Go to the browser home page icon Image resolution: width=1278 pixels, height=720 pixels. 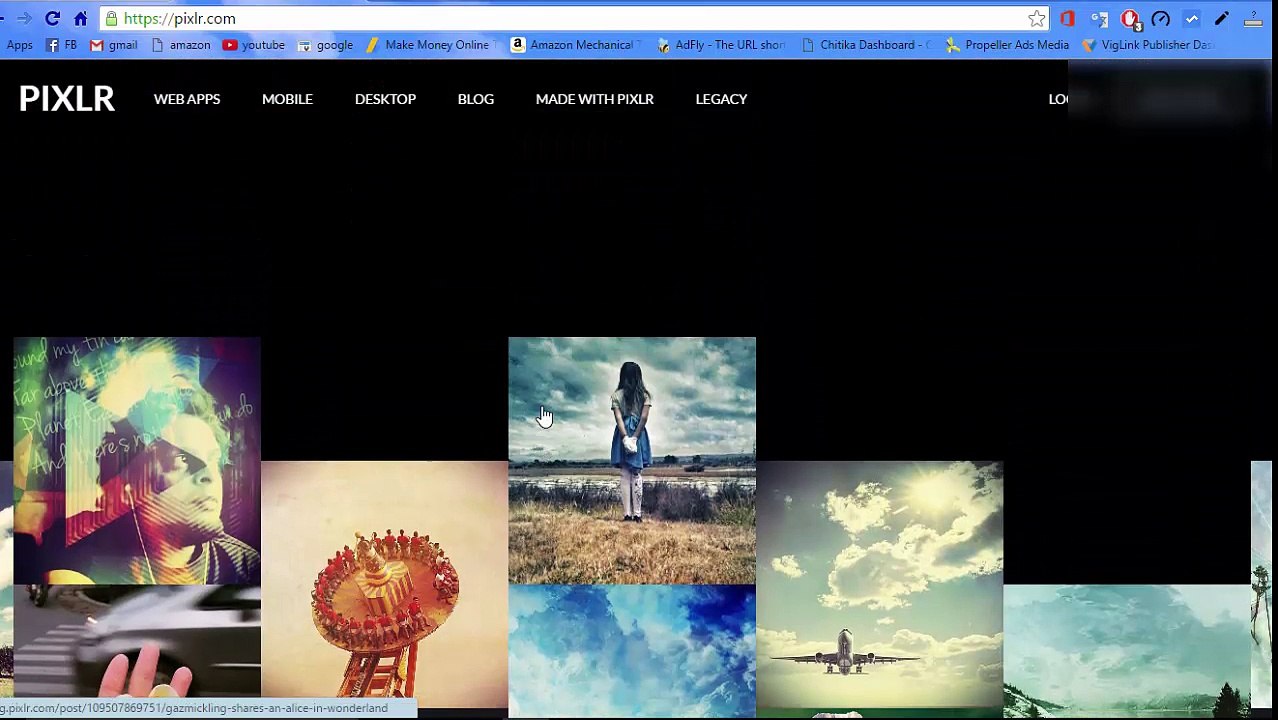coord(81,18)
